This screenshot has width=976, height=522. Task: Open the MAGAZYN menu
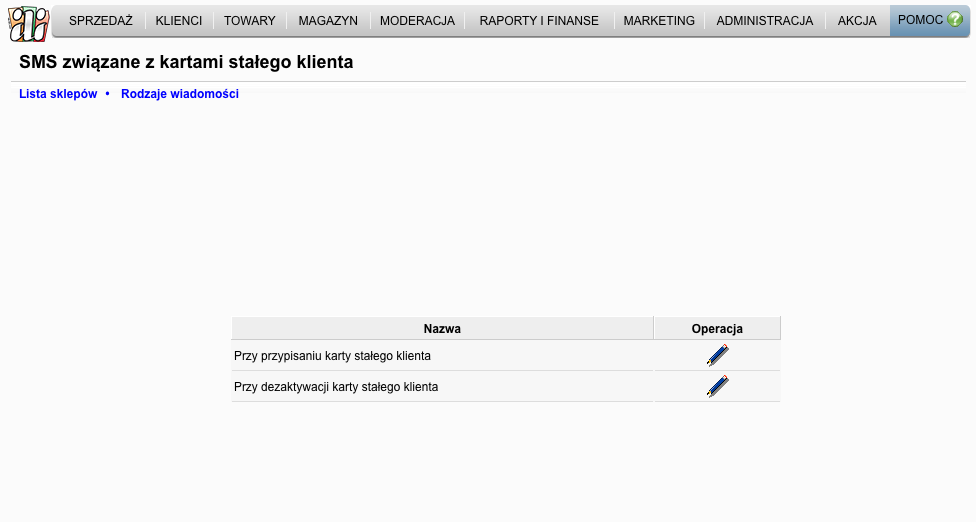[328, 21]
